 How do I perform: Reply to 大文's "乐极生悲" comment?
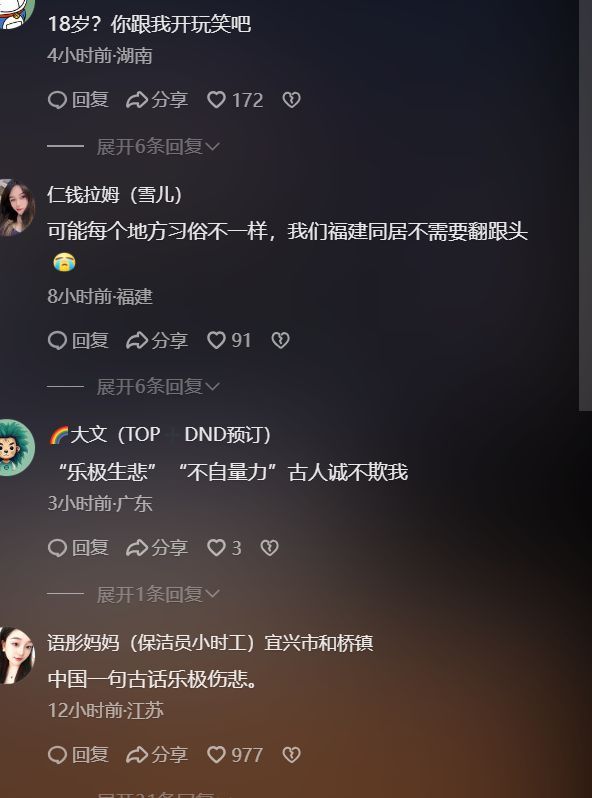click(x=78, y=548)
